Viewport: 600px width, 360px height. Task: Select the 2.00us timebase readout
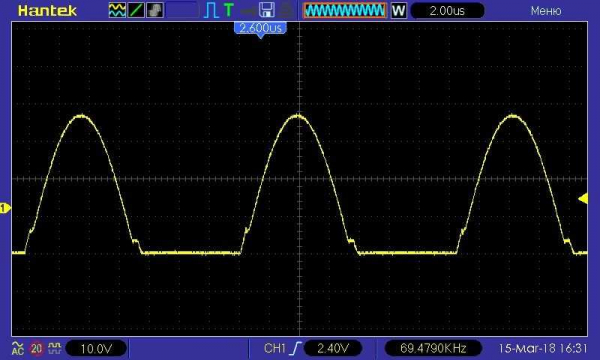[447, 11]
